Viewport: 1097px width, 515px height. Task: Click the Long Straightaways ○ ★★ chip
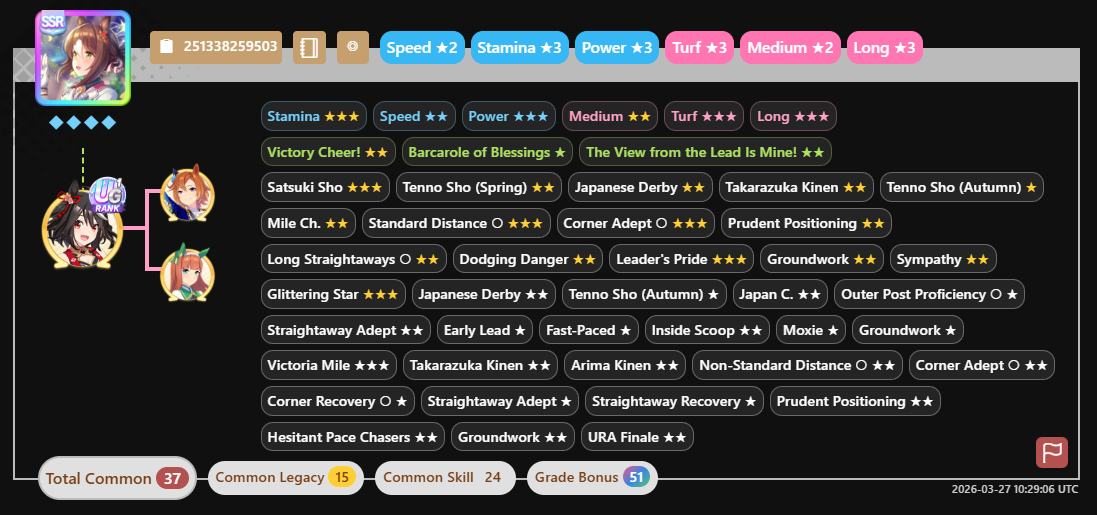(353, 259)
